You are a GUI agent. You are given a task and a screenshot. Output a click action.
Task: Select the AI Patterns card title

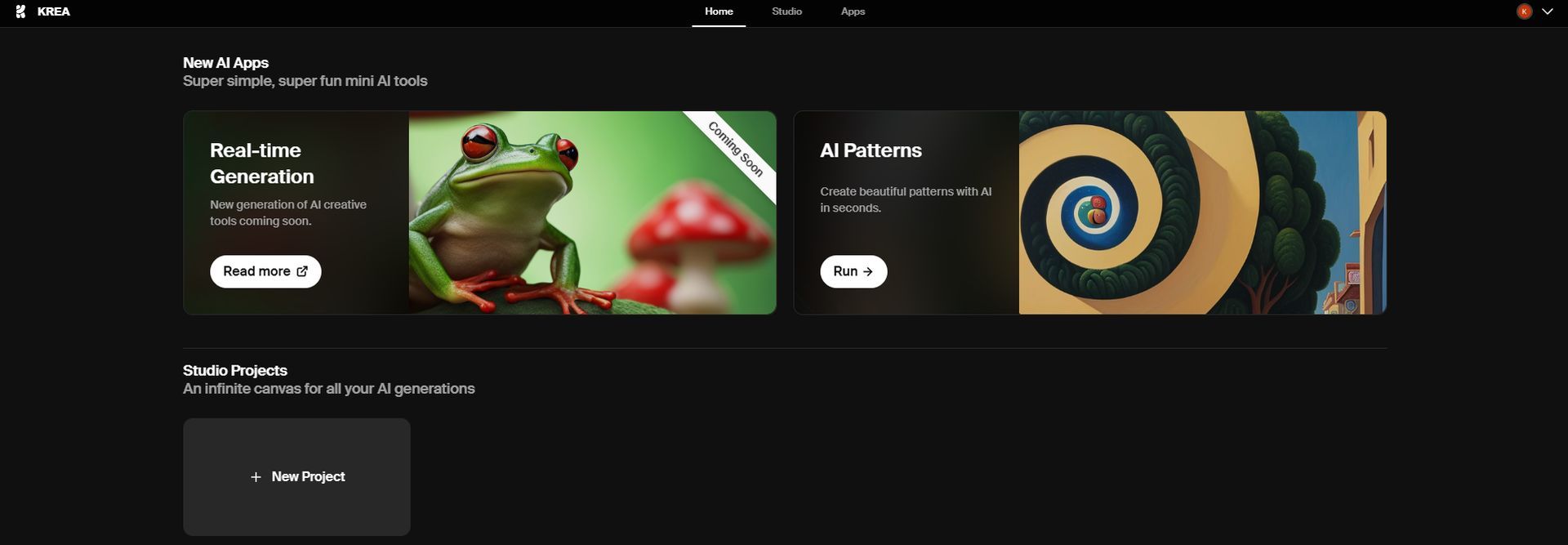tap(871, 150)
